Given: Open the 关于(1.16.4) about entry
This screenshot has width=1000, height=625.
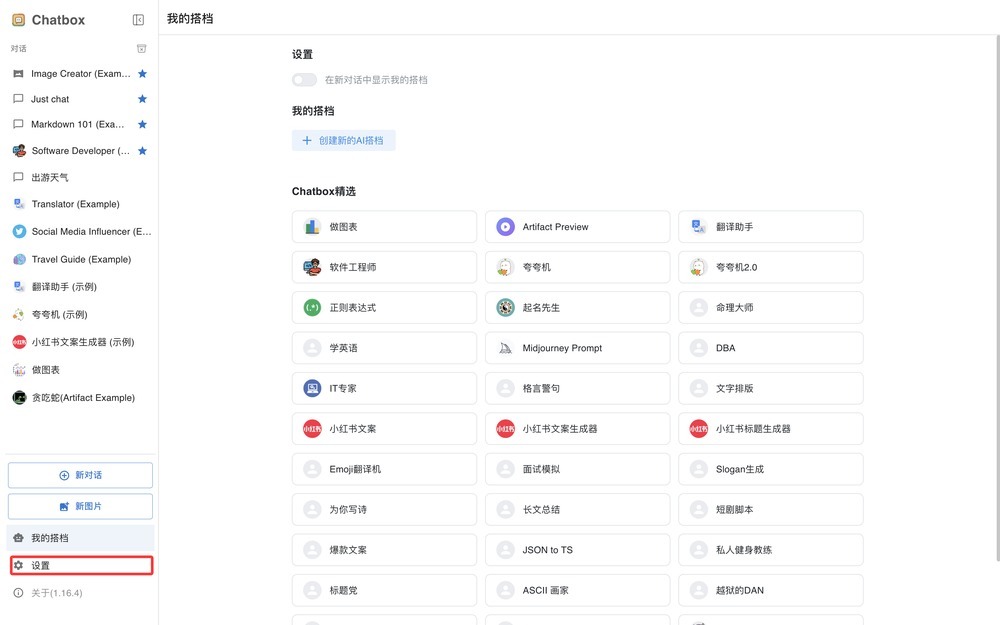Looking at the screenshot, I should click(x=56, y=593).
